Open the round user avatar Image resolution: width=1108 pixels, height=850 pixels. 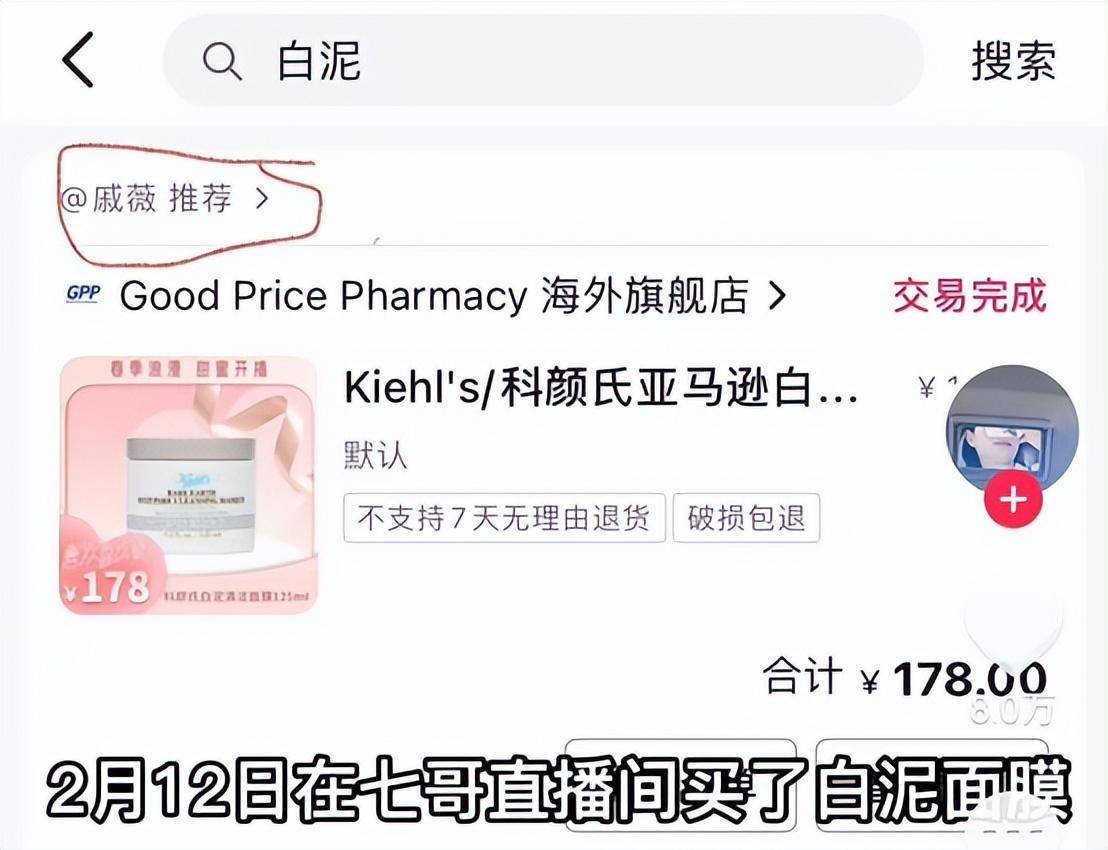1012,432
